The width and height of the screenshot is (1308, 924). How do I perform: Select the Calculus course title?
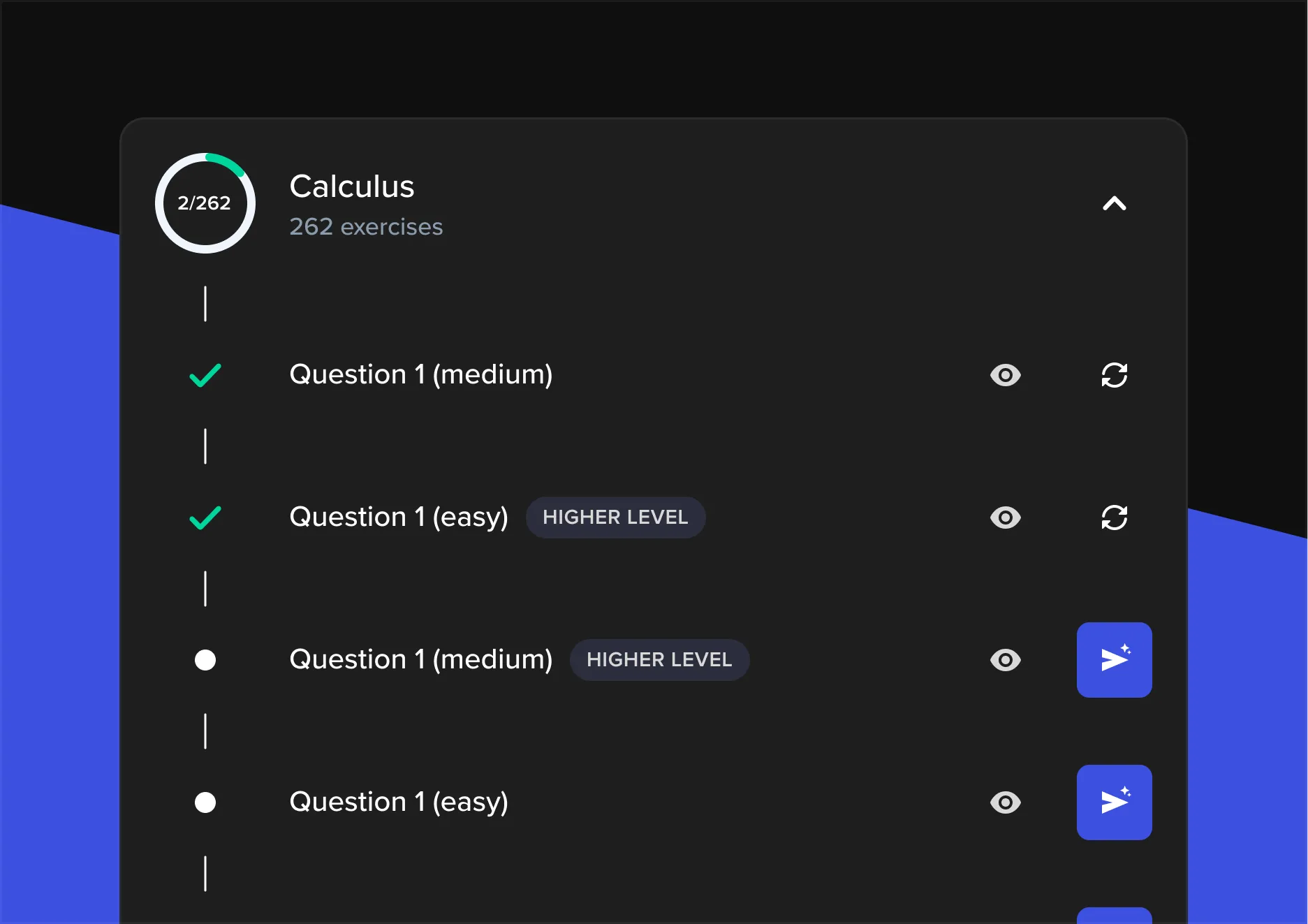[352, 186]
